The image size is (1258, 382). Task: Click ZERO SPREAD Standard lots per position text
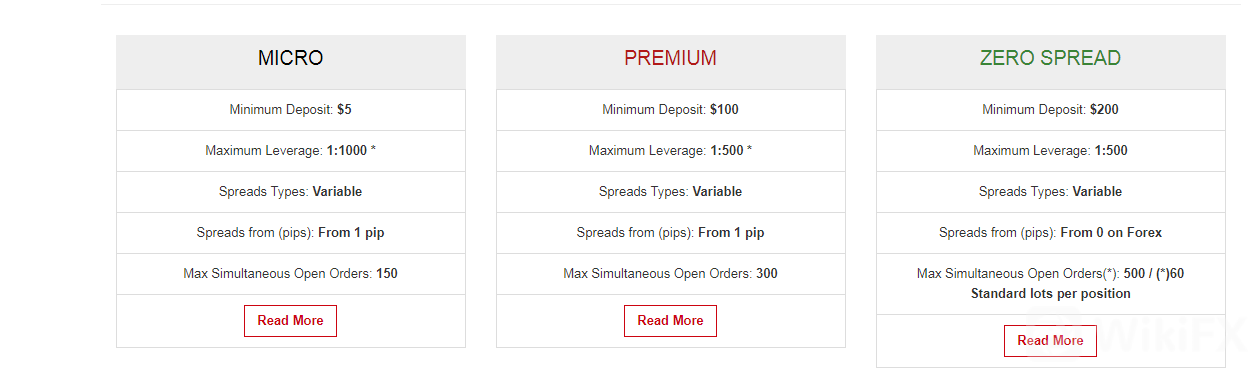(x=1051, y=294)
